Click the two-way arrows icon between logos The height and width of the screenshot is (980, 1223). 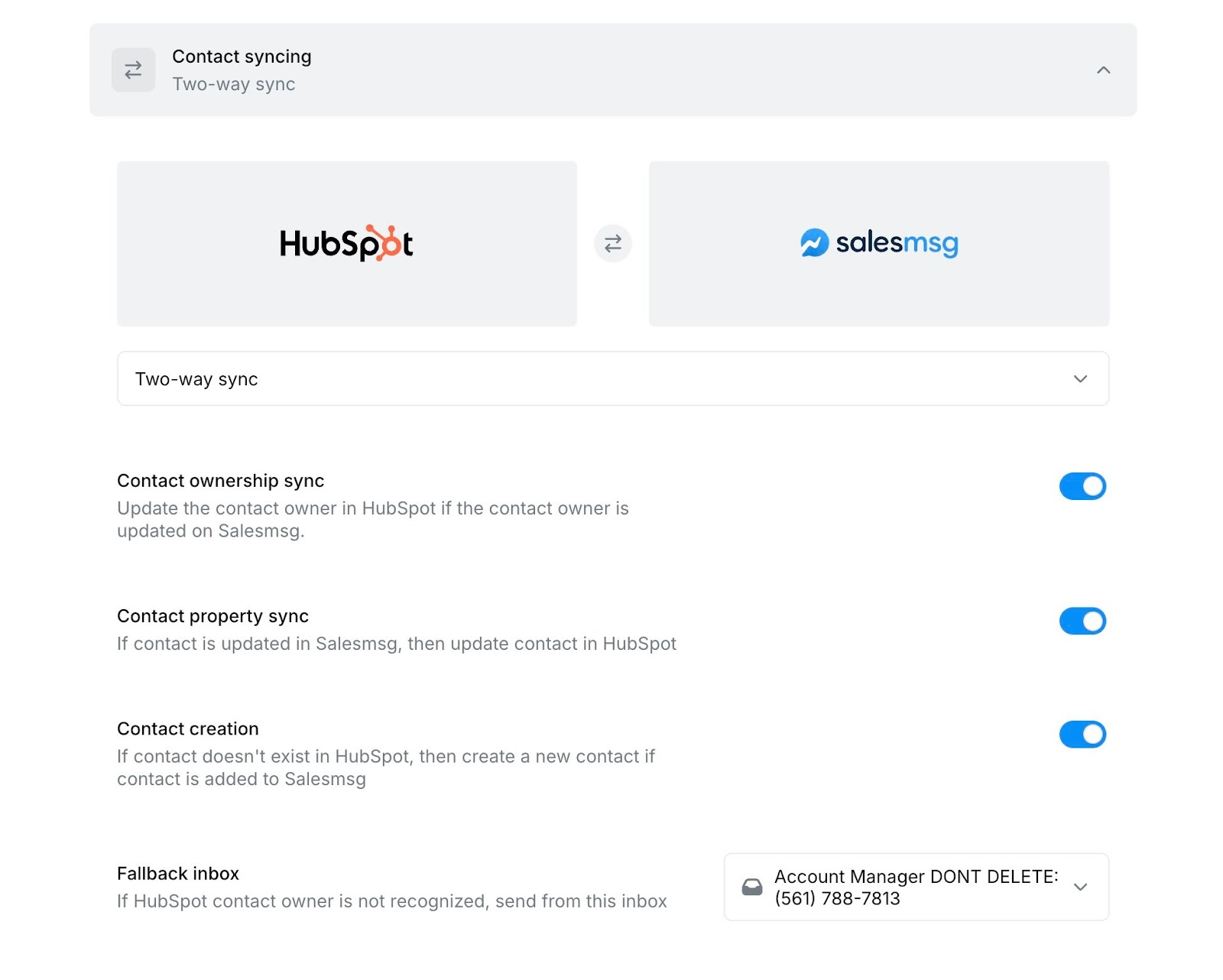[x=613, y=244]
